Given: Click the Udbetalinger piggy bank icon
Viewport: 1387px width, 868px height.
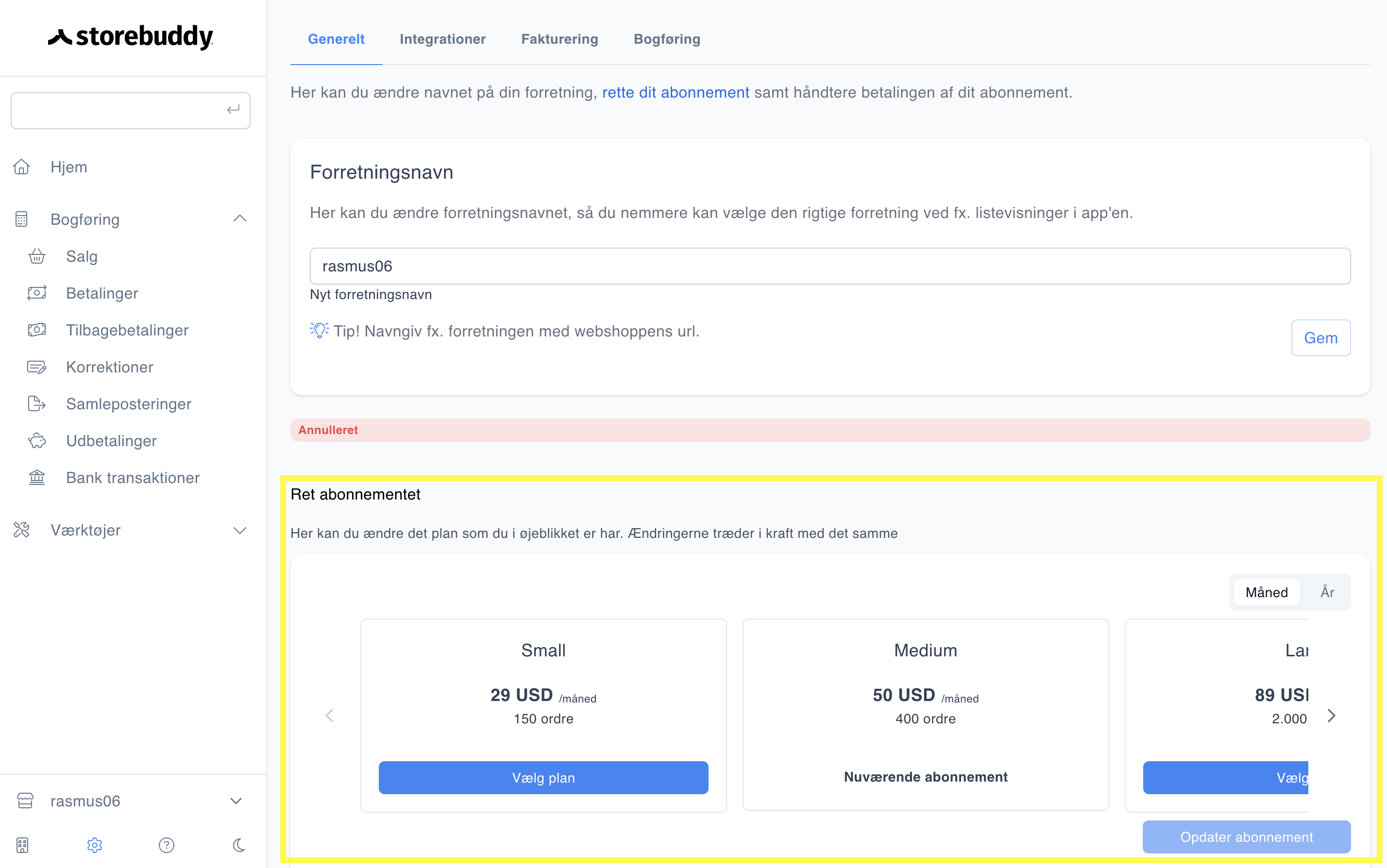Looking at the screenshot, I should 37,441.
